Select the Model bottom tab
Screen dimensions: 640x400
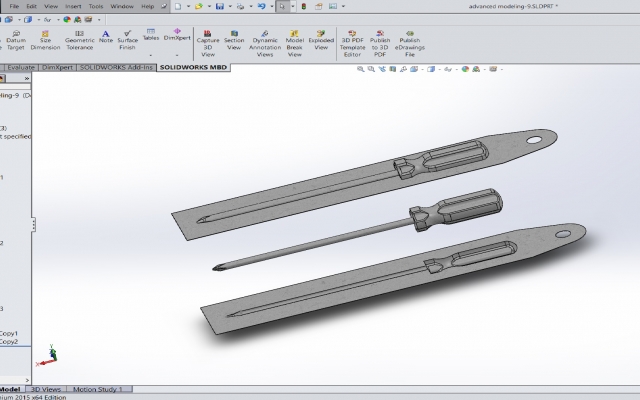[x=11, y=389]
